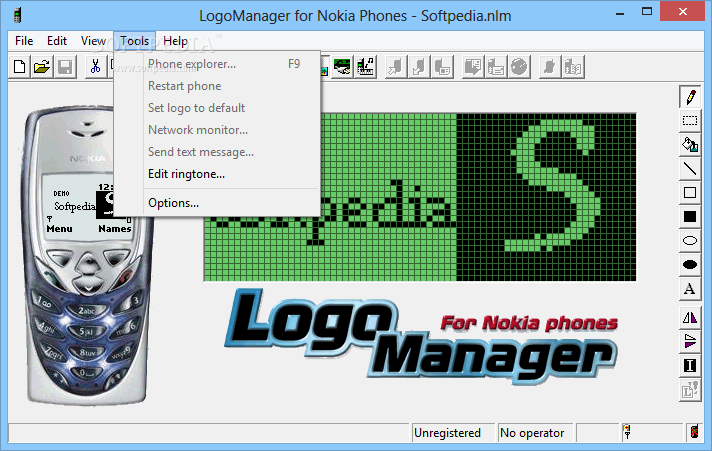Screen dimensions: 712x451
Task: Click the grayed phone silhouette icon
Action: point(550,67)
